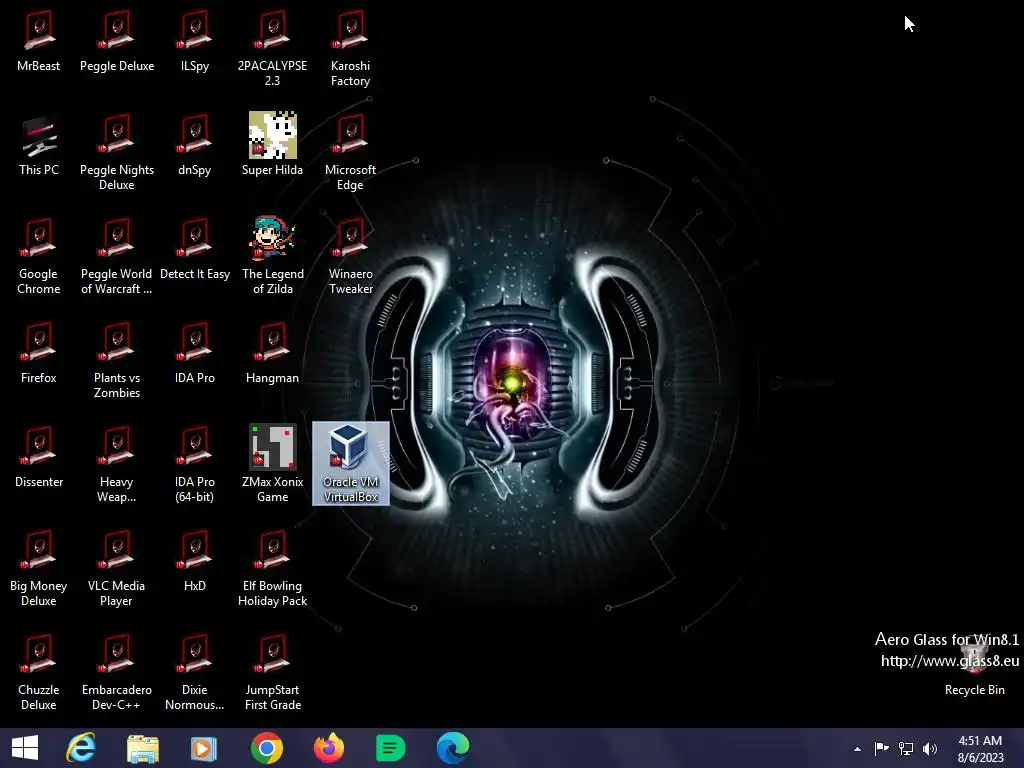This screenshot has width=1024, height=768.
Task: Click the media player taskbar icon
Action: click(x=204, y=748)
